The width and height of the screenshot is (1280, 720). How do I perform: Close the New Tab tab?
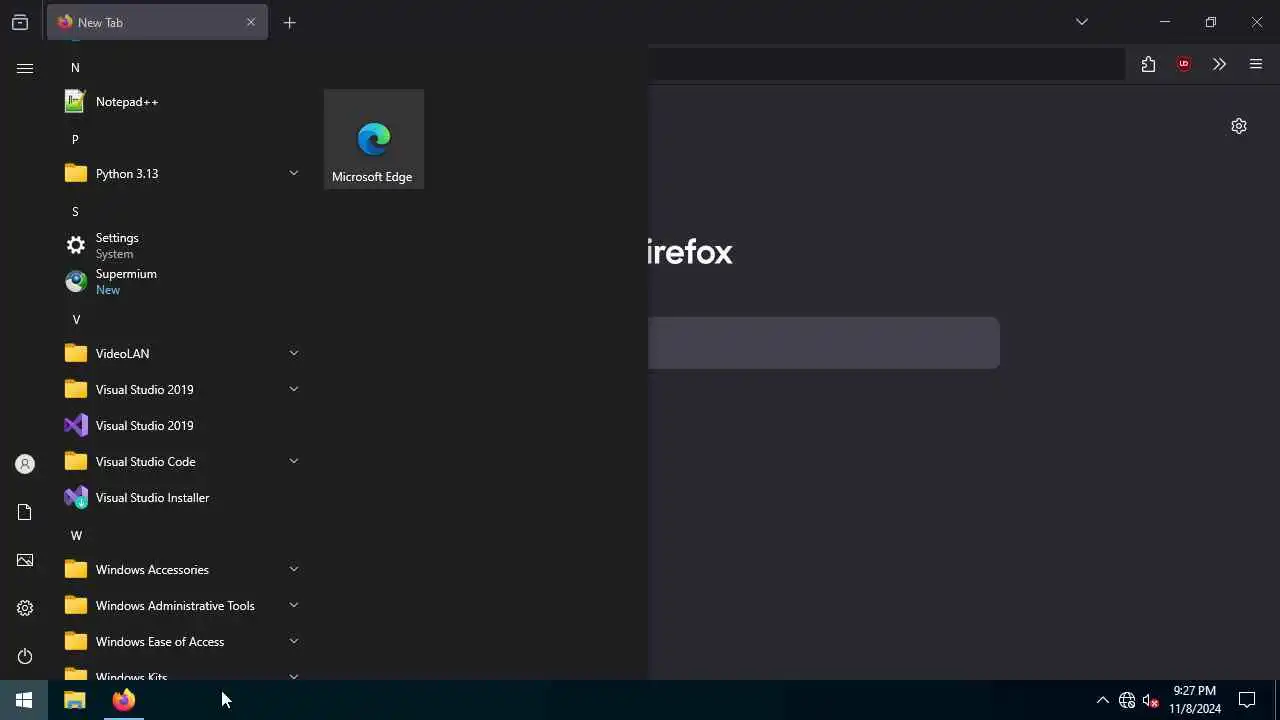[251, 22]
